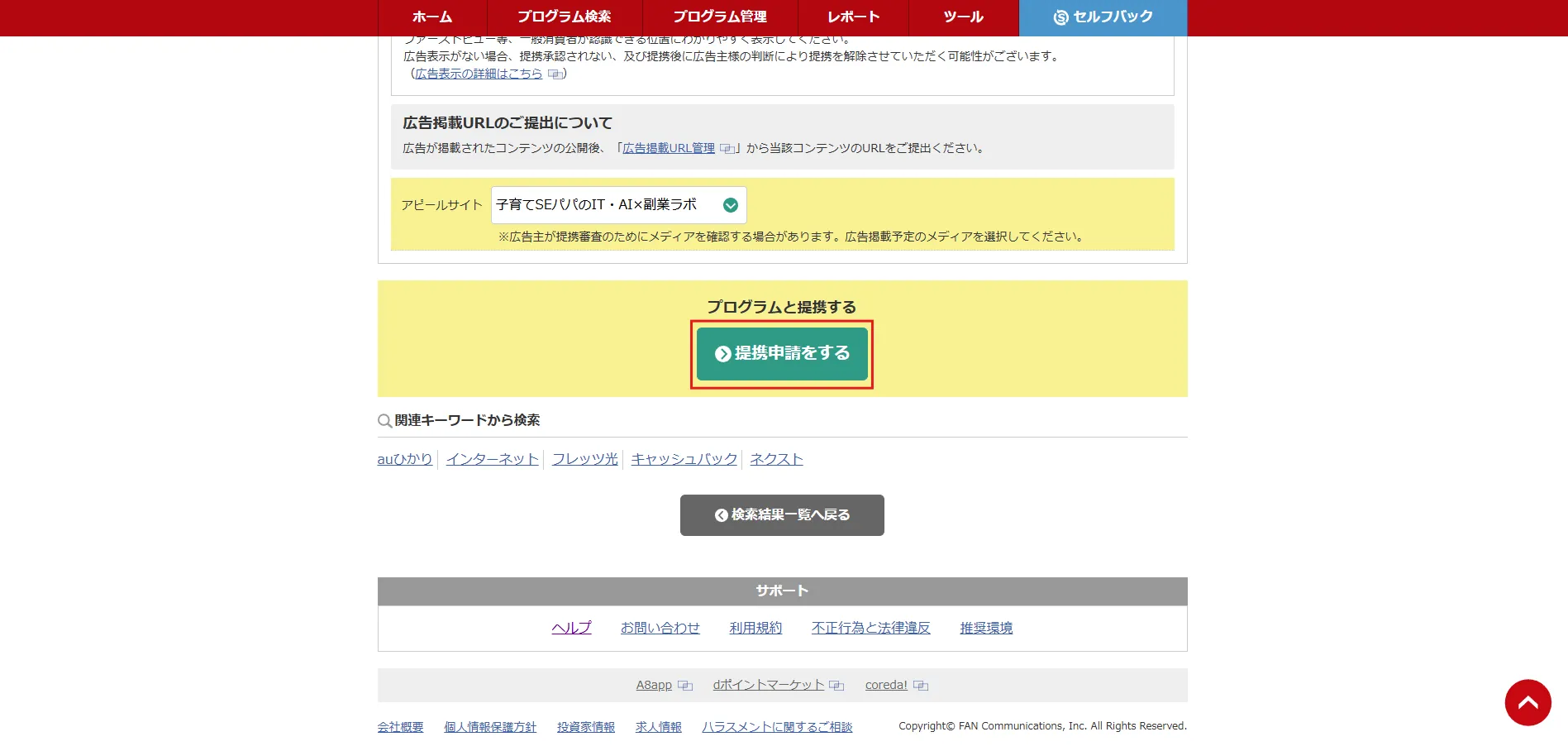Search by keyword auひかり
The image size is (1568, 751).
point(405,459)
